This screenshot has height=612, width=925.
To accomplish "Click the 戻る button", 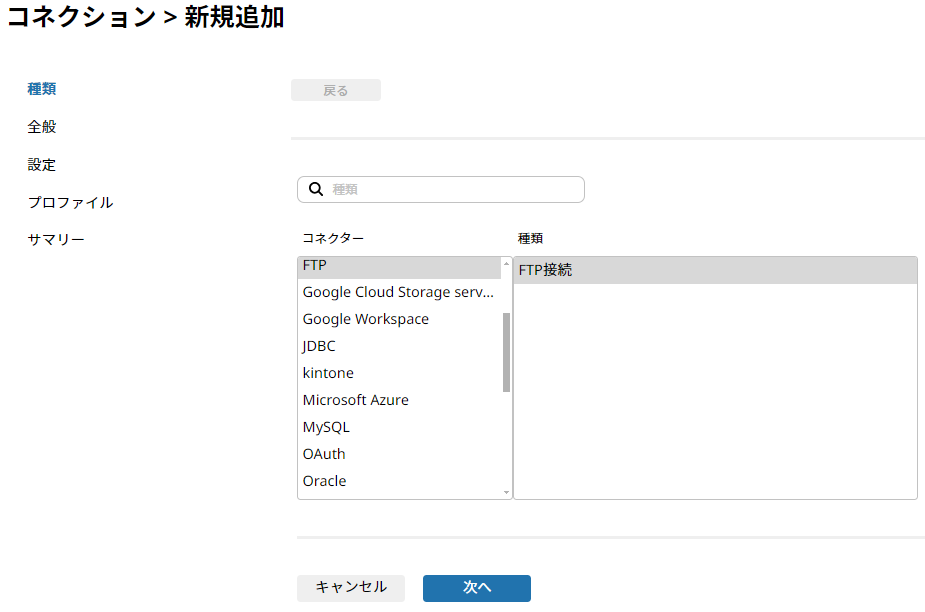I will [x=336, y=90].
